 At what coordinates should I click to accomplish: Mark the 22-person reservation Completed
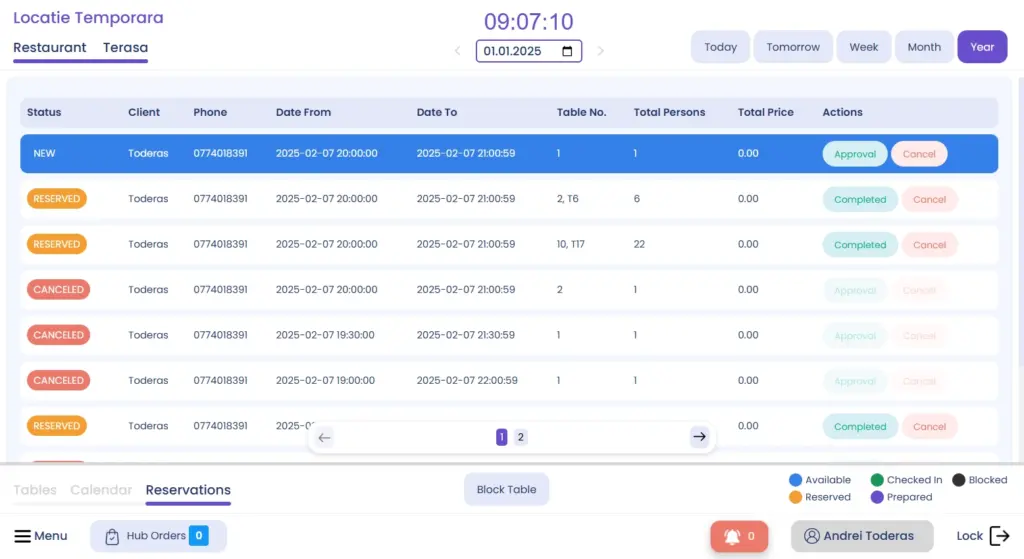click(x=859, y=245)
